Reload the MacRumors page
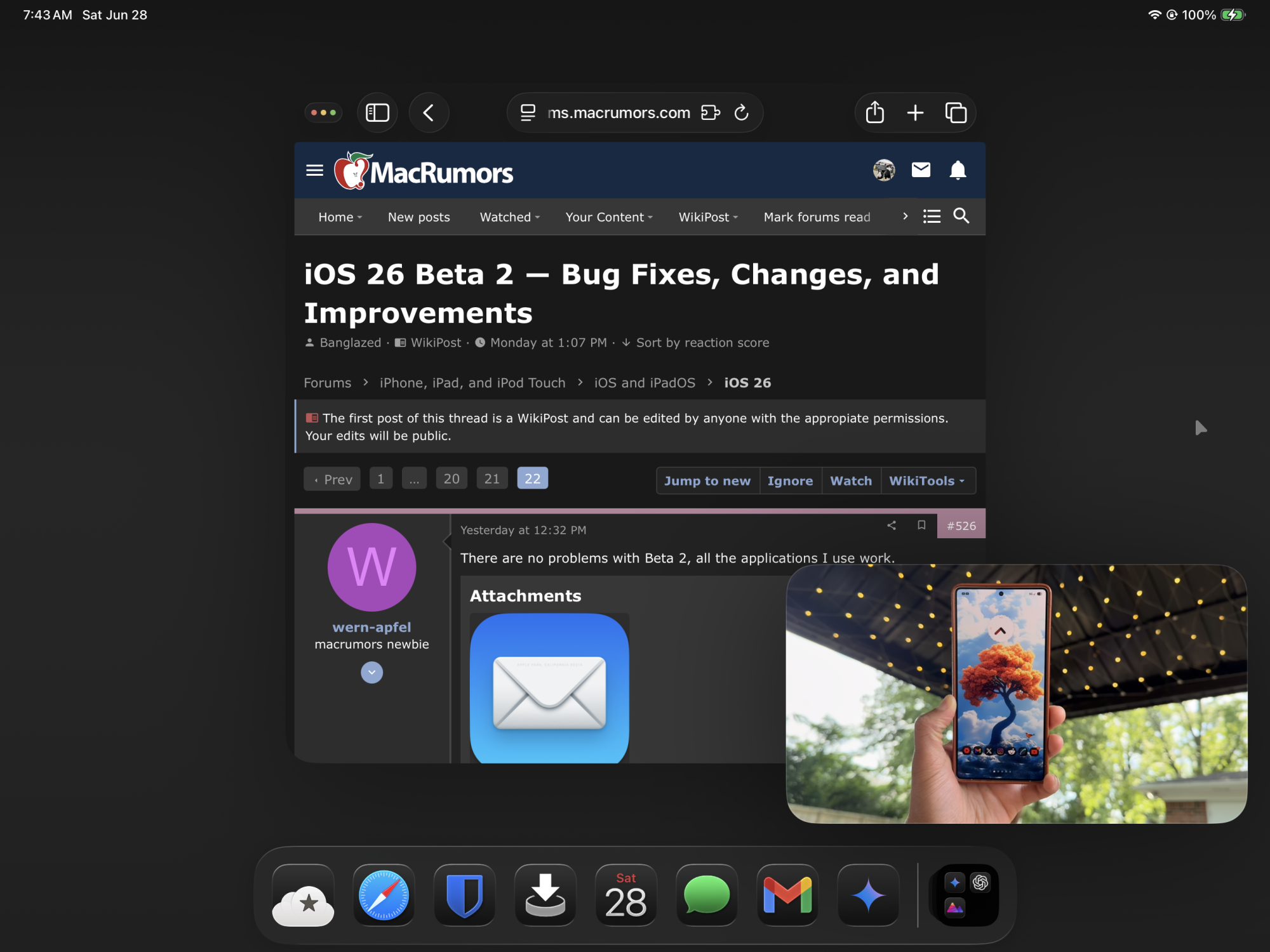 click(x=741, y=113)
